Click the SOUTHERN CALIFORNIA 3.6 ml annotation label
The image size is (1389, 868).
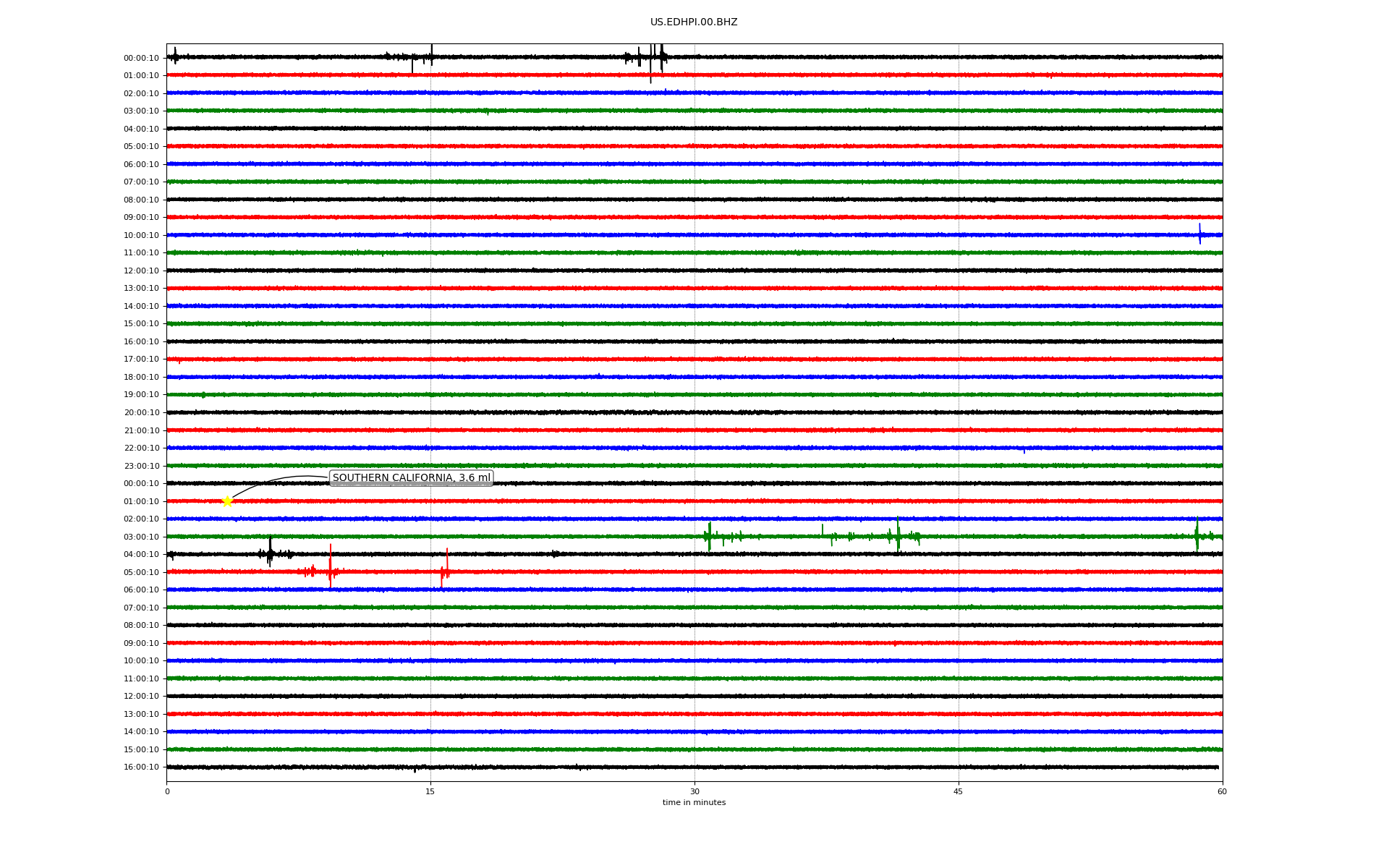411,478
